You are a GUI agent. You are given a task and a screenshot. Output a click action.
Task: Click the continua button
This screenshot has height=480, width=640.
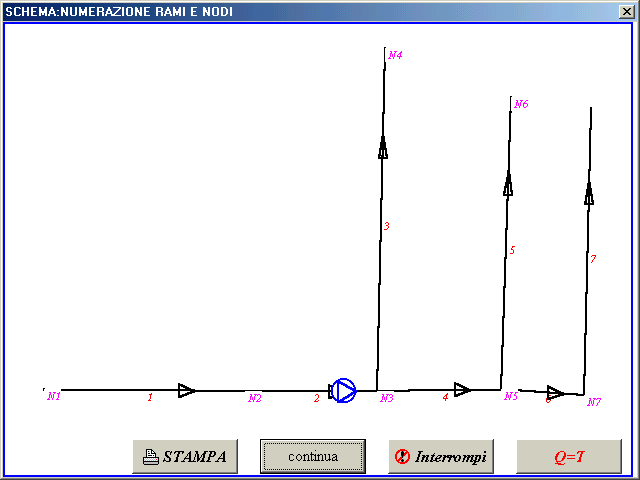point(313,456)
